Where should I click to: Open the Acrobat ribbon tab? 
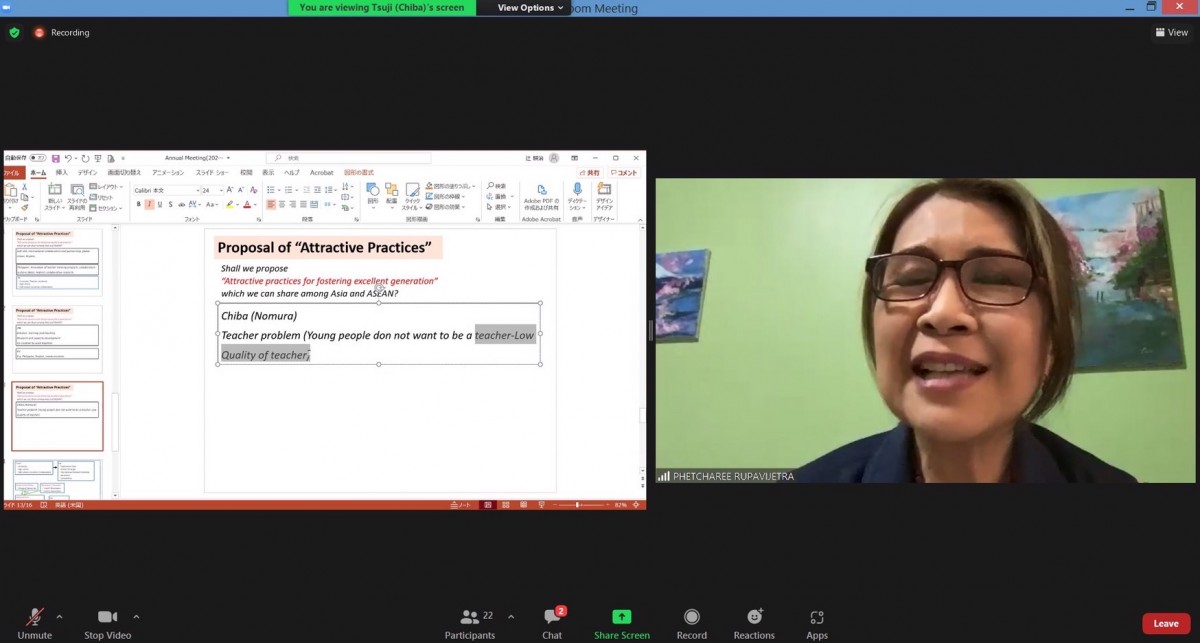click(321, 173)
